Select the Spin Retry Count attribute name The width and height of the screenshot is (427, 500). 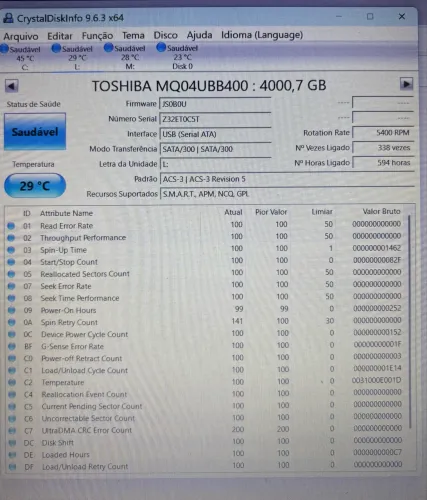[x=69, y=322]
